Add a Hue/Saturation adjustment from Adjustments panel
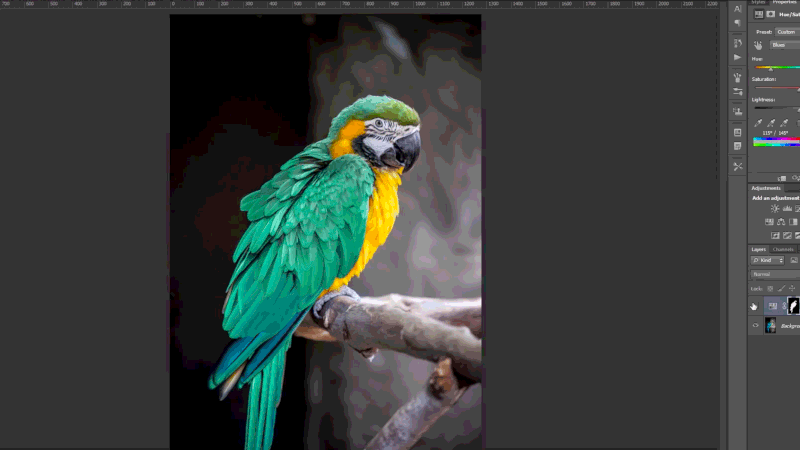800x450 pixels. click(769, 222)
